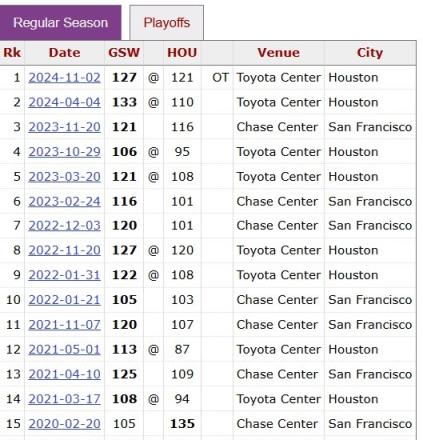The width and height of the screenshot is (423, 440).
Task: Click the City column header
Action: [x=370, y=53]
